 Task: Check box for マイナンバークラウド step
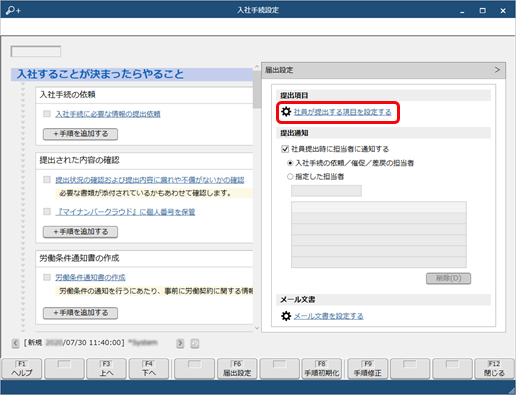(47, 211)
